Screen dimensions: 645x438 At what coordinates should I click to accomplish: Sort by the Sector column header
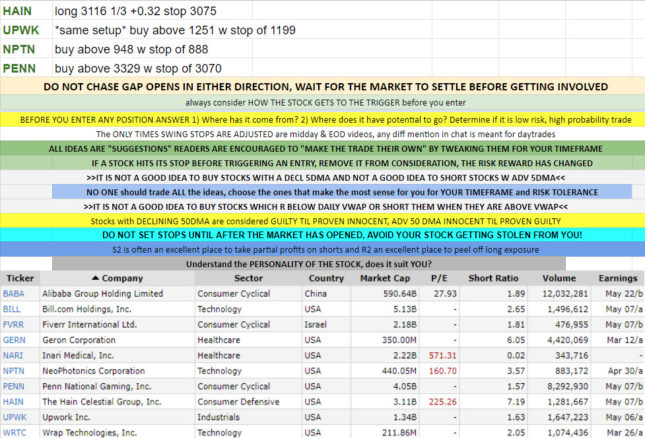[248, 278]
